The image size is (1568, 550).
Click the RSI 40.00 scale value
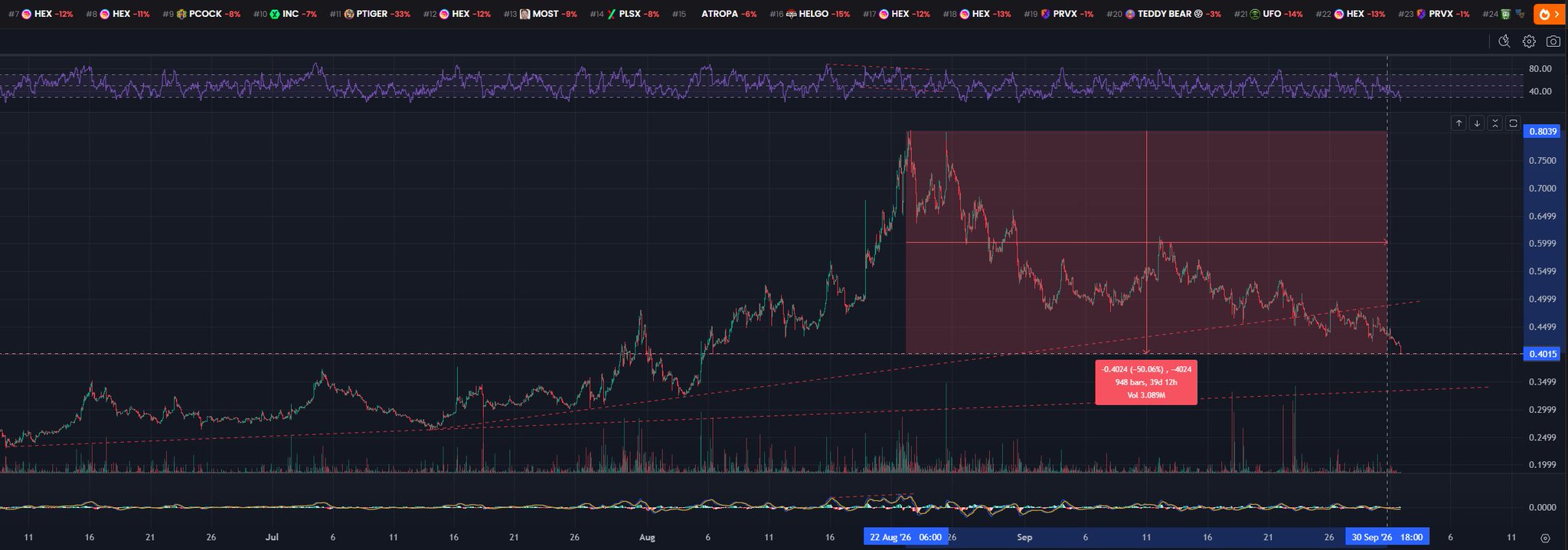tap(1540, 92)
